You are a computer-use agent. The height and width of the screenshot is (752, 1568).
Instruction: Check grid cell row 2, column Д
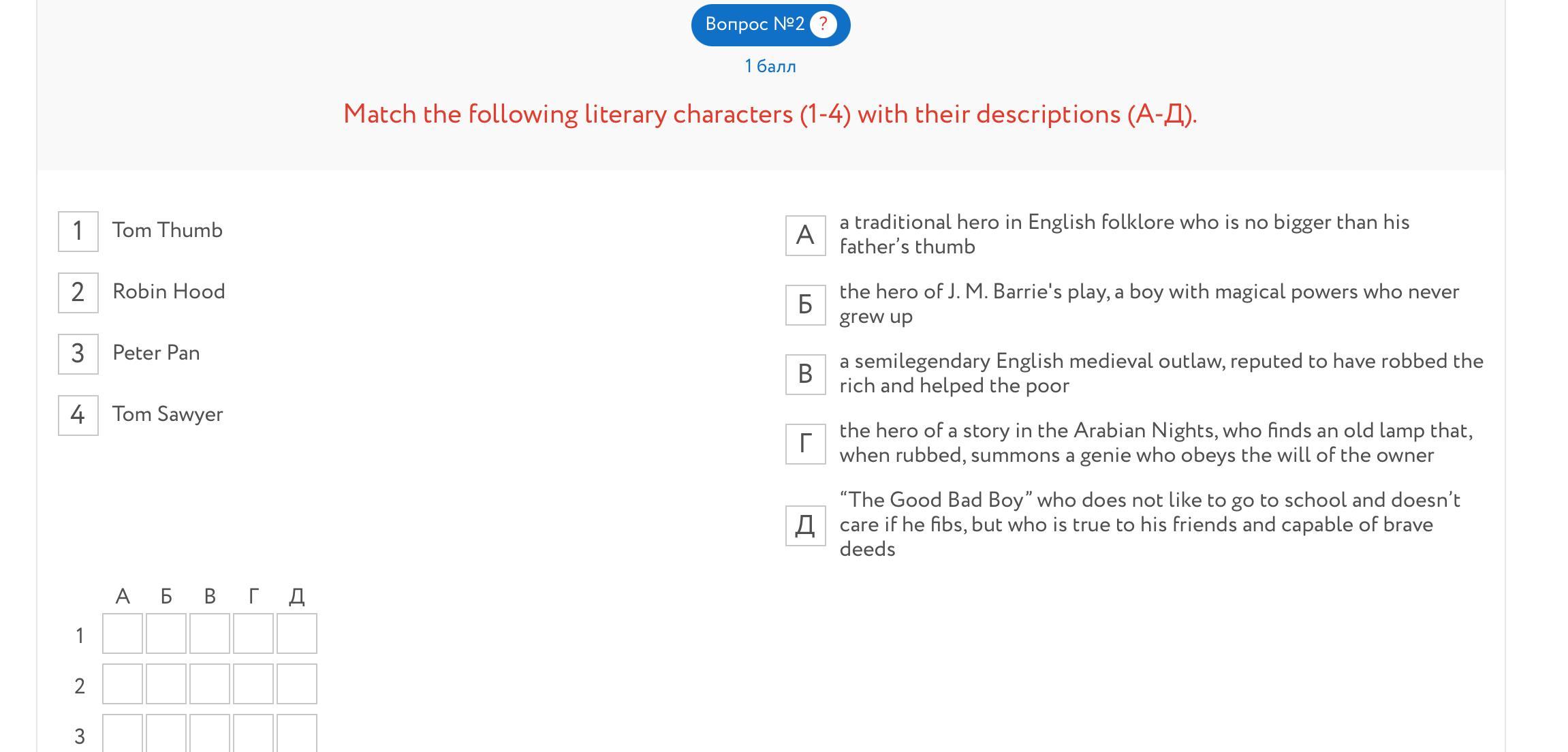click(x=297, y=684)
